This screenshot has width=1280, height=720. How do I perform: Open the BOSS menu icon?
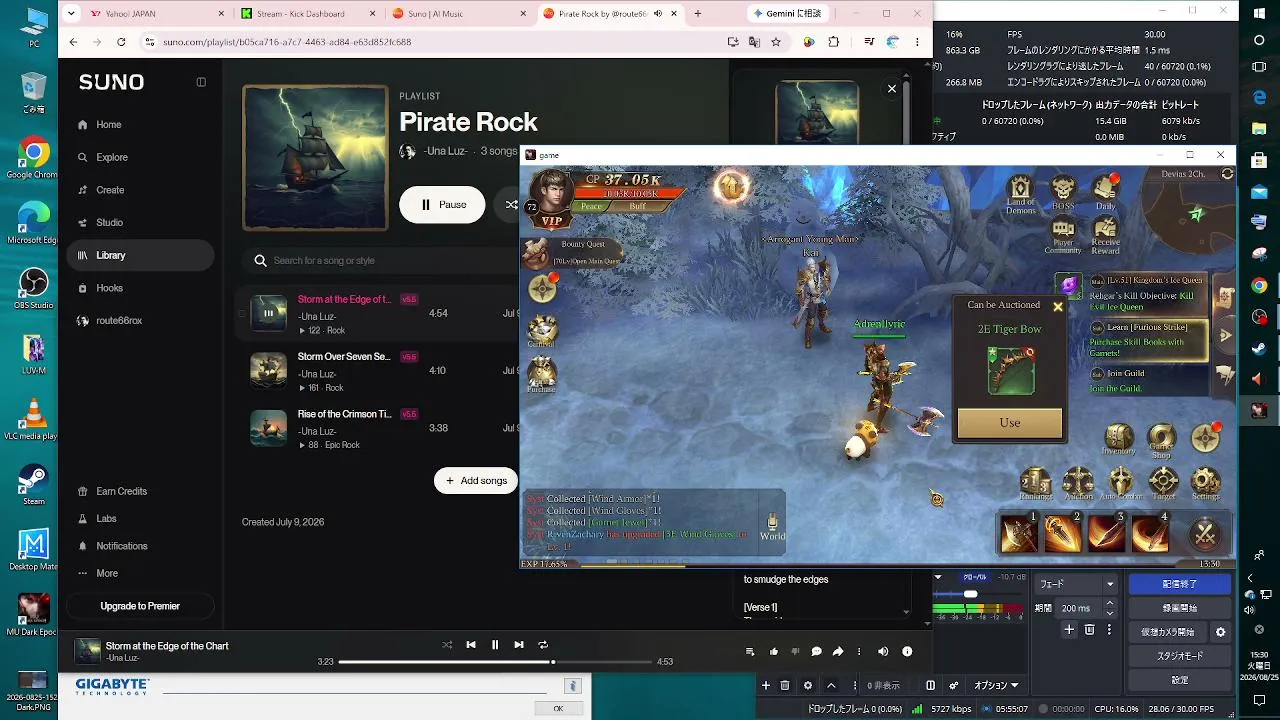[x=1063, y=192]
